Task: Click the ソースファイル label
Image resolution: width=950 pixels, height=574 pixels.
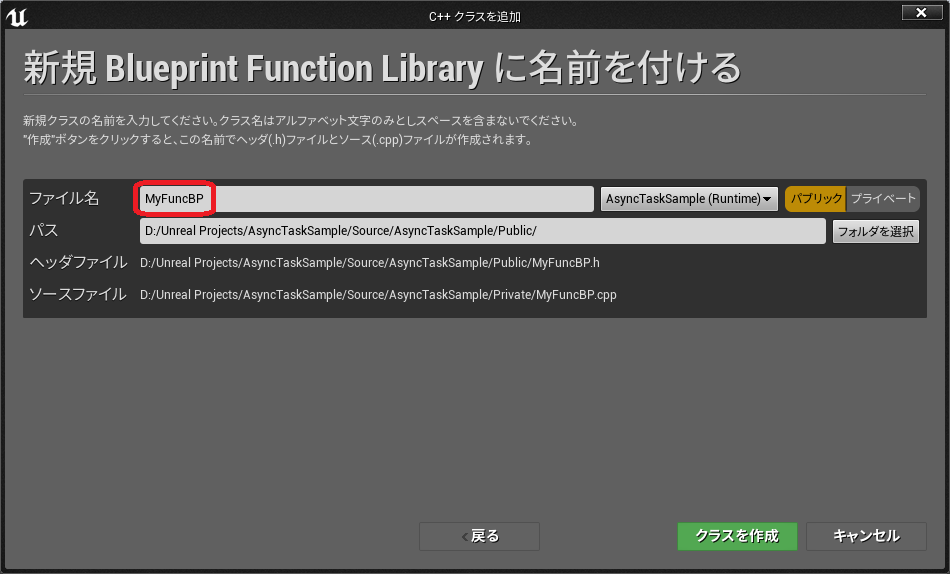Action: point(78,295)
